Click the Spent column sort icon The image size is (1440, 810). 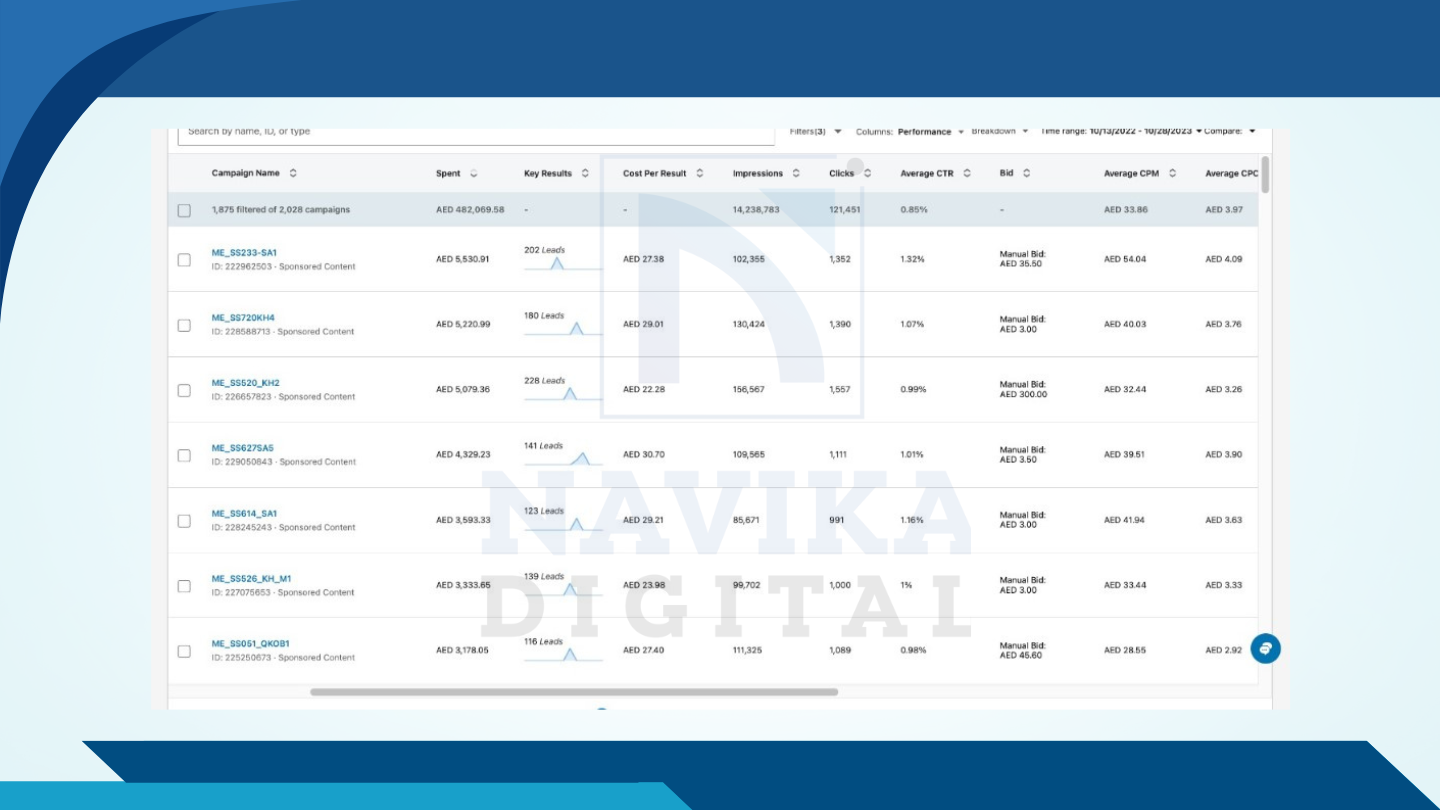click(x=473, y=174)
